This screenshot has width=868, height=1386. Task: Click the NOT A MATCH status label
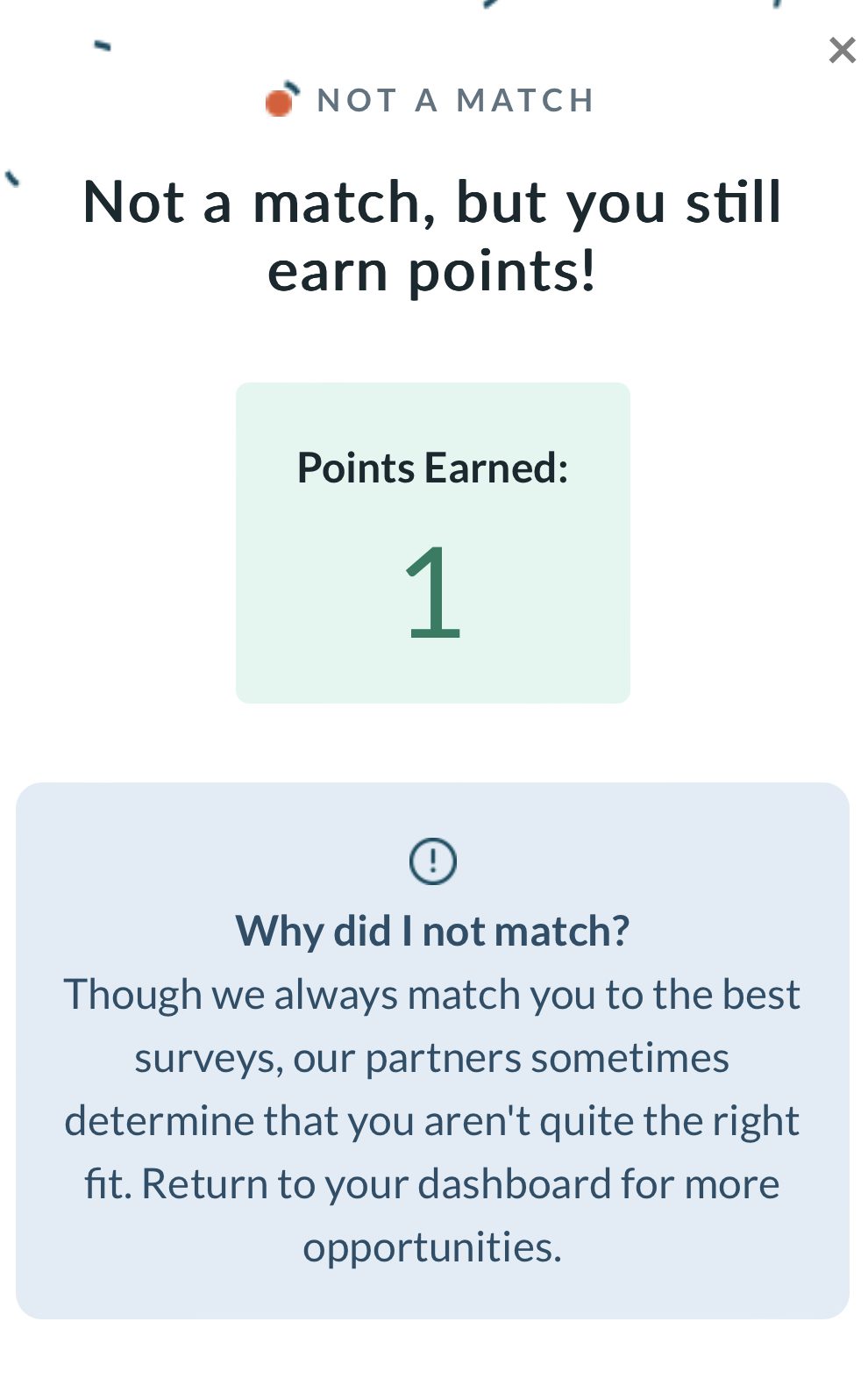point(456,99)
